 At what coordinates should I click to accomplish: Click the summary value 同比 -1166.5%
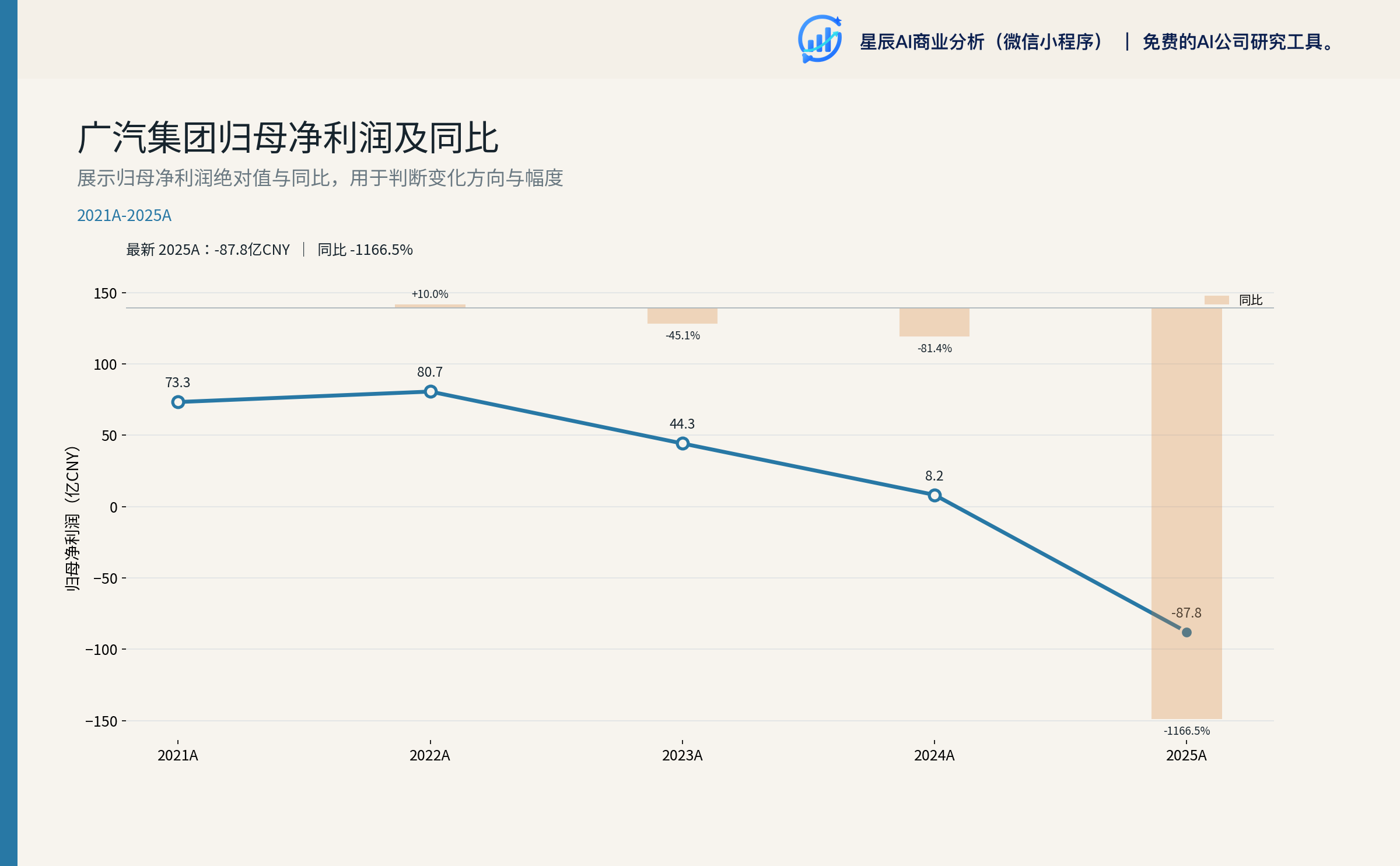click(365, 250)
